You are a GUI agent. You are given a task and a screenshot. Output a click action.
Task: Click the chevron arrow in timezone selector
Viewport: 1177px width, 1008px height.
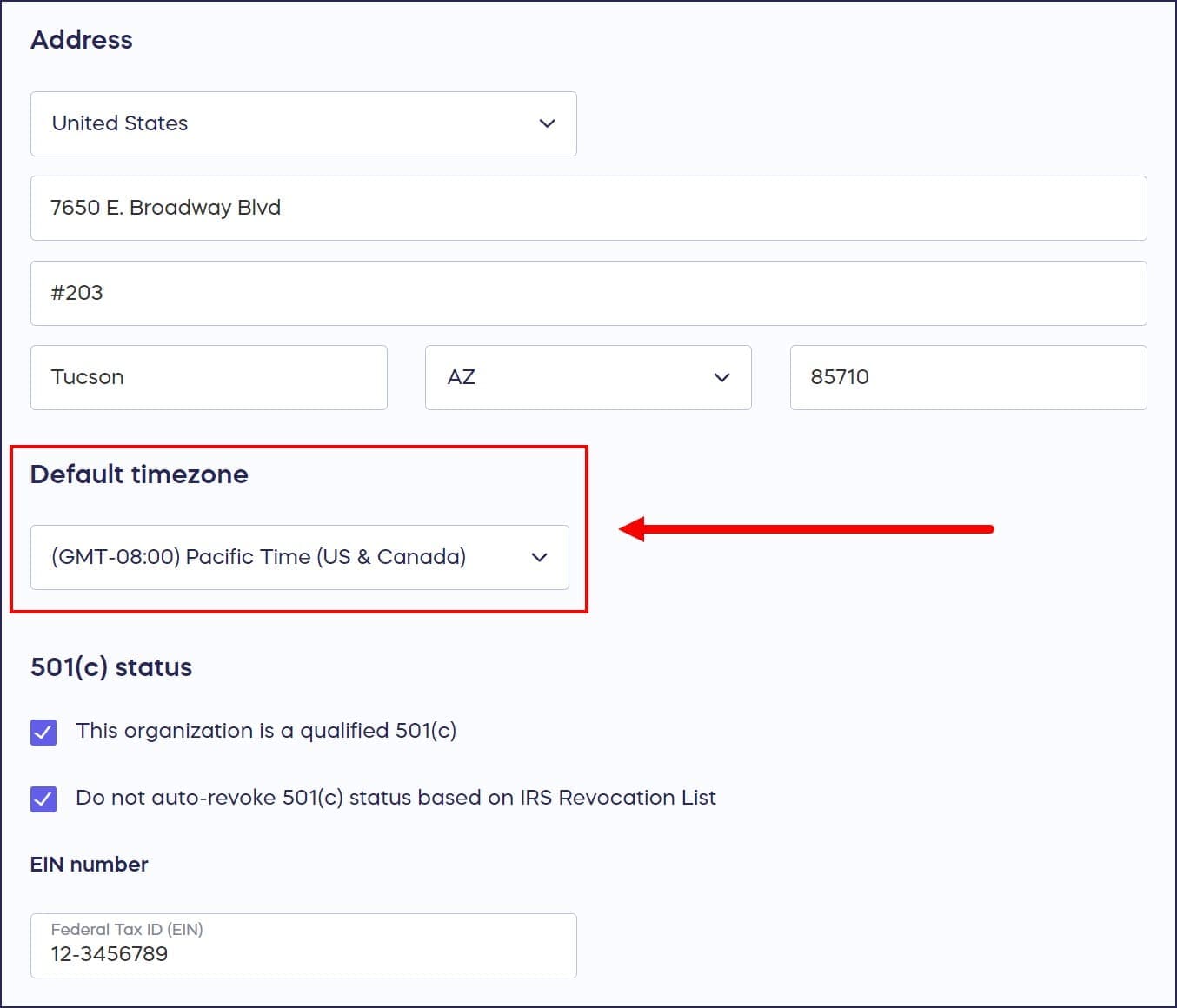pos(539,557)
